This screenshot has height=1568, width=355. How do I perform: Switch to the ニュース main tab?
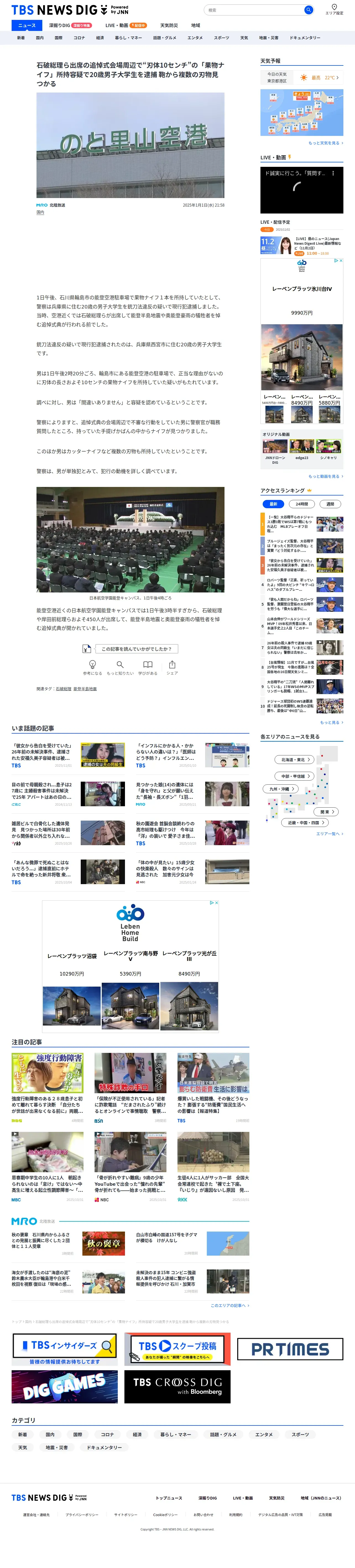tap(27, 26)
